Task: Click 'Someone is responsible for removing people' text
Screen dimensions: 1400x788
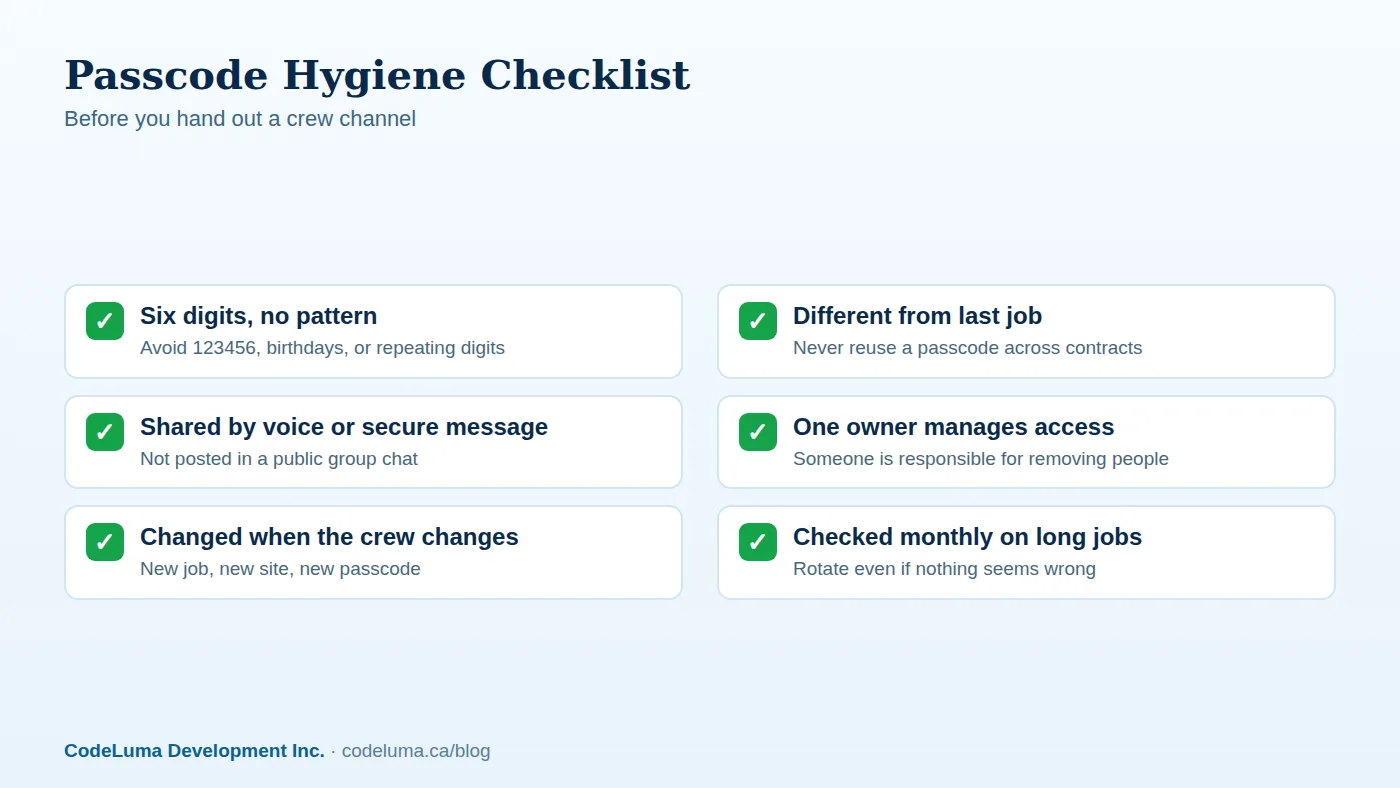Action: pos(981,459)
